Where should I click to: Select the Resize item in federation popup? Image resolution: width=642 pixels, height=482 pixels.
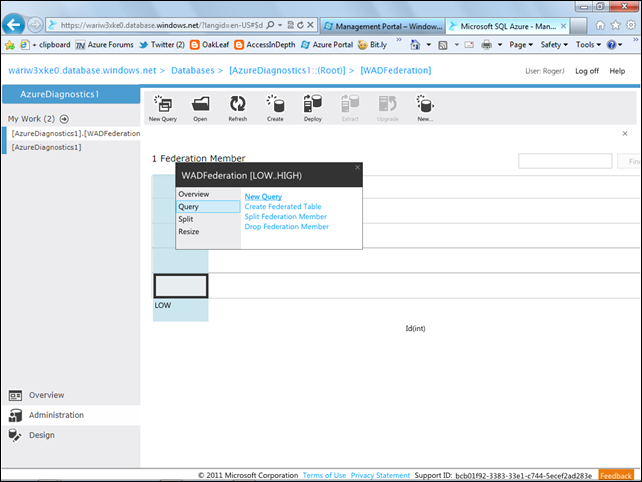[208, 232]
